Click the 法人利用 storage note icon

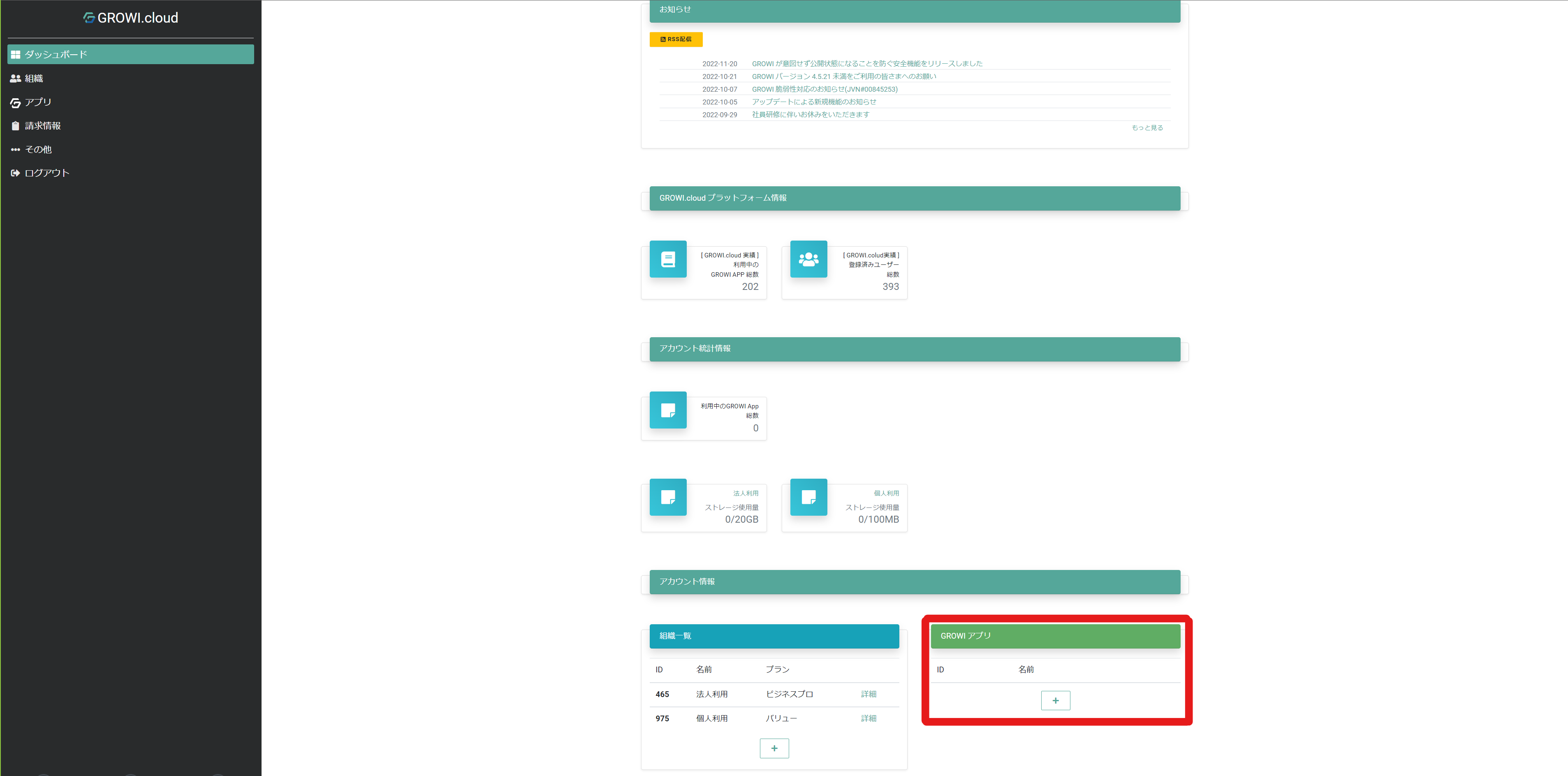coord(668,497)
